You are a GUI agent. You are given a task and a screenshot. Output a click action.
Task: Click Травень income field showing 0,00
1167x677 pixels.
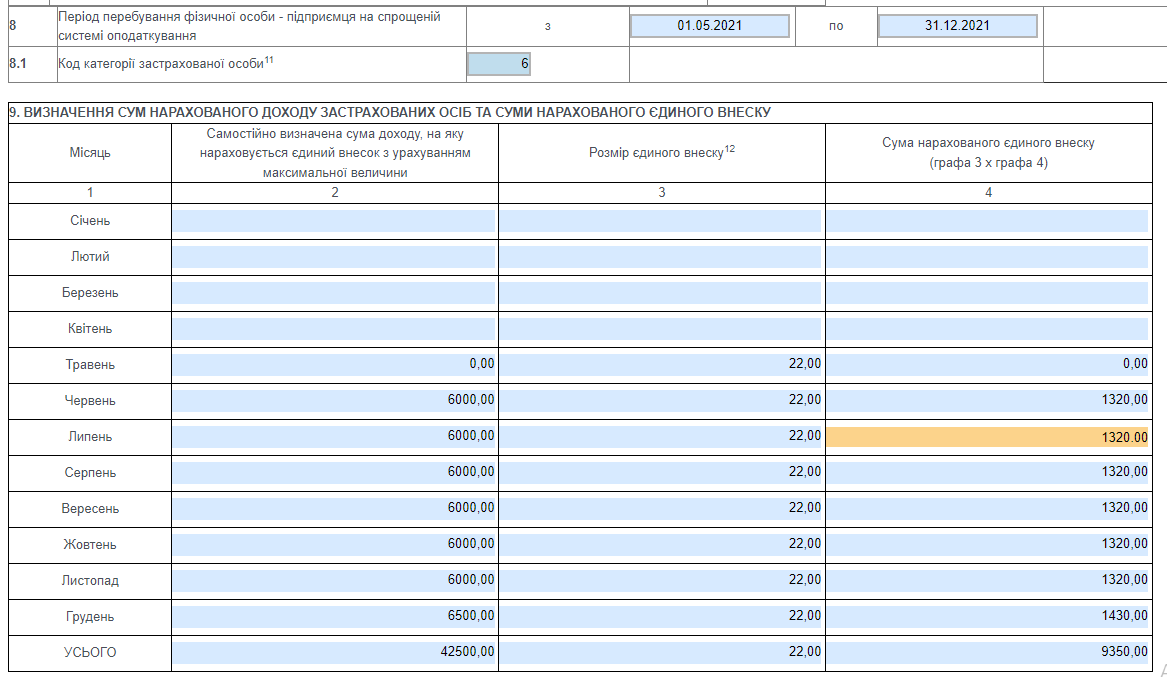click(x=333, y=365)
